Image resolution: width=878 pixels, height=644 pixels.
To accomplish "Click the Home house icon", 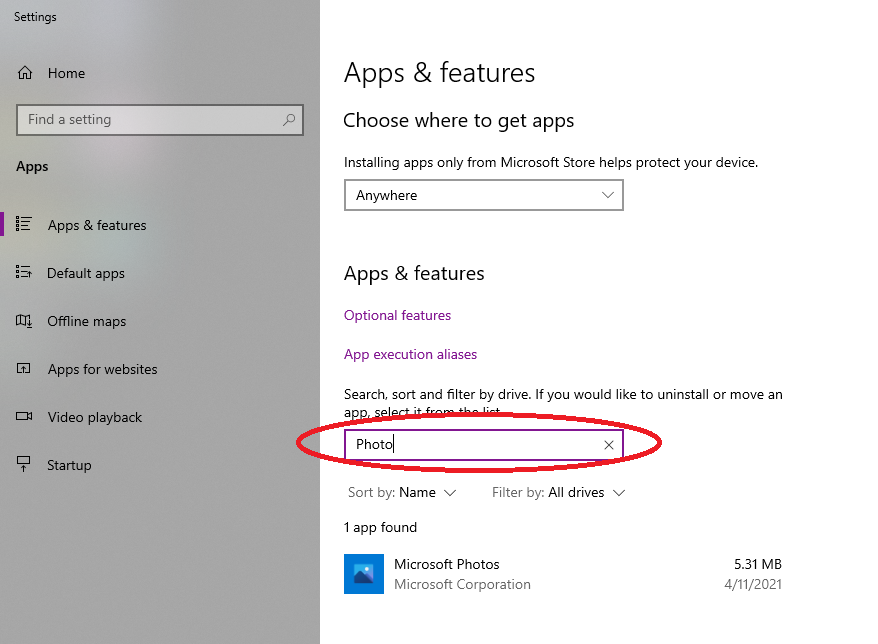I will pyautogui.click(x=25, y=73).
